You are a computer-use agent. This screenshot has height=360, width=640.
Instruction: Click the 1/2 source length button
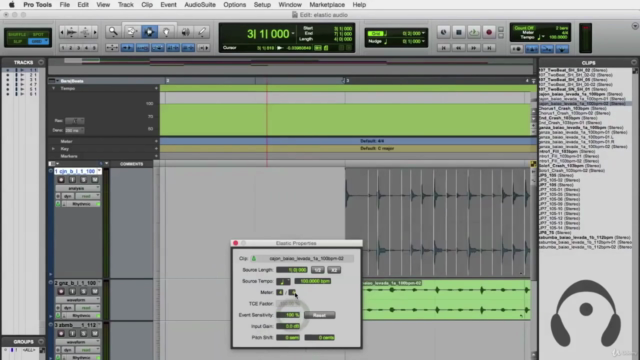(x=318, y=270)
